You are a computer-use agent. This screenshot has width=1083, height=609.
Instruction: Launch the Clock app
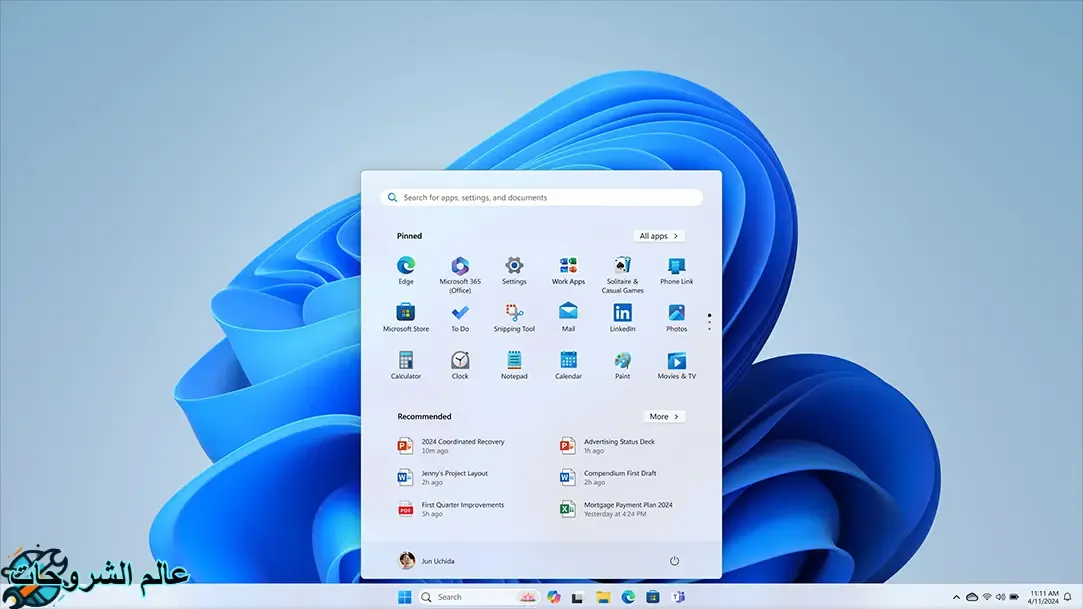tap(460, 365)
